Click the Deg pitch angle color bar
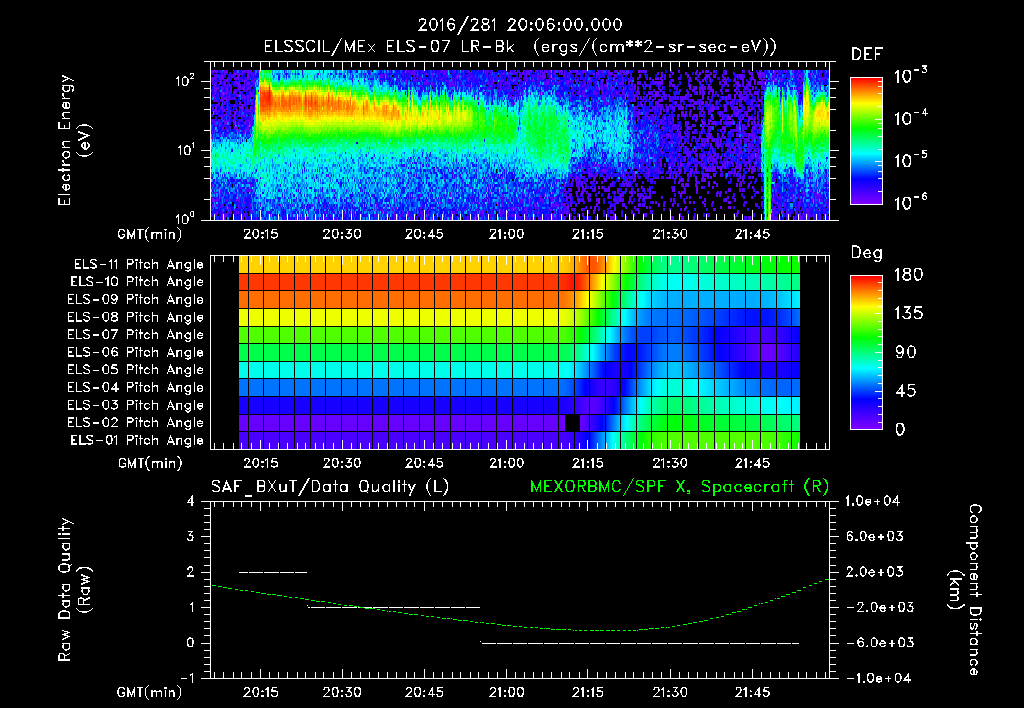Screen dimensions: 1024x708 (866, 352)
